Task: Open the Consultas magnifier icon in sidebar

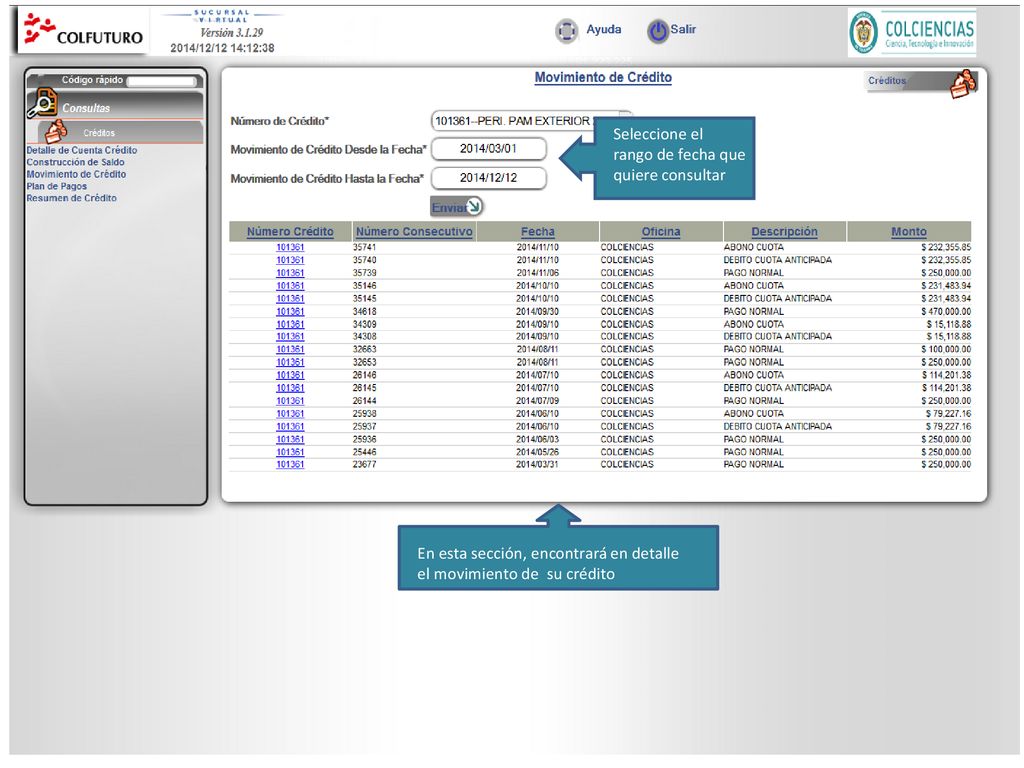Action: point(42,103)
